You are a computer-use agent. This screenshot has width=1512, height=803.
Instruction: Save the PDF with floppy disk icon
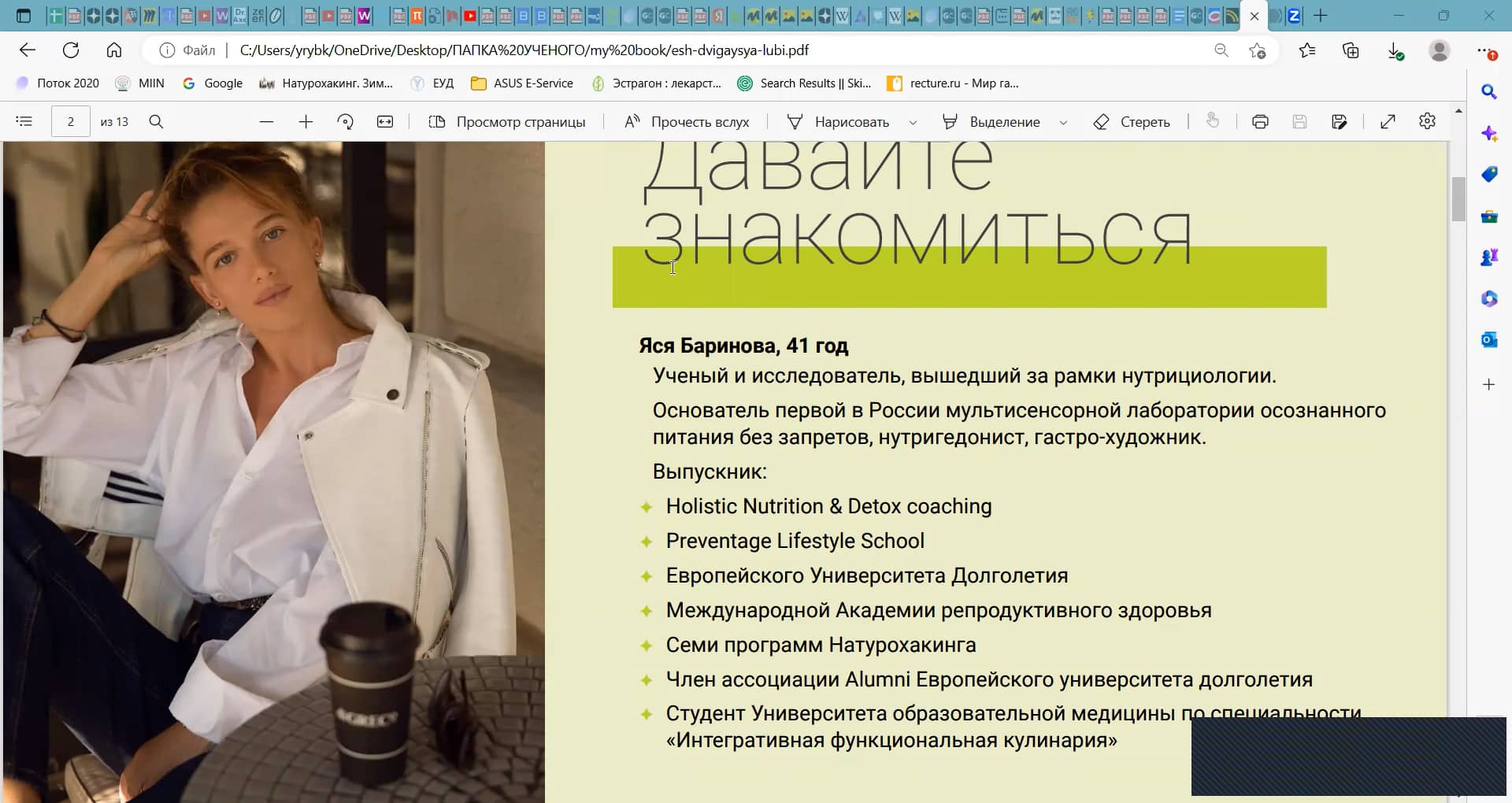point(1299,122)
